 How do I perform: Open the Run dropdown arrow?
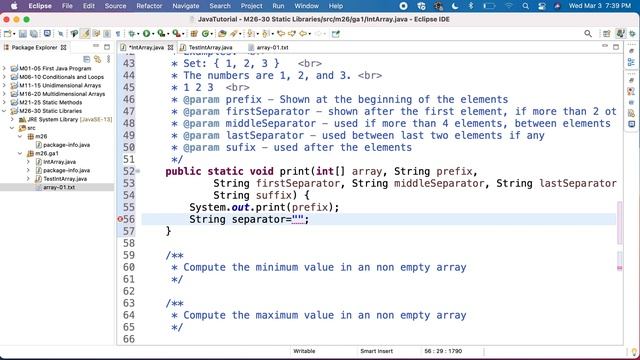(153, 34)
